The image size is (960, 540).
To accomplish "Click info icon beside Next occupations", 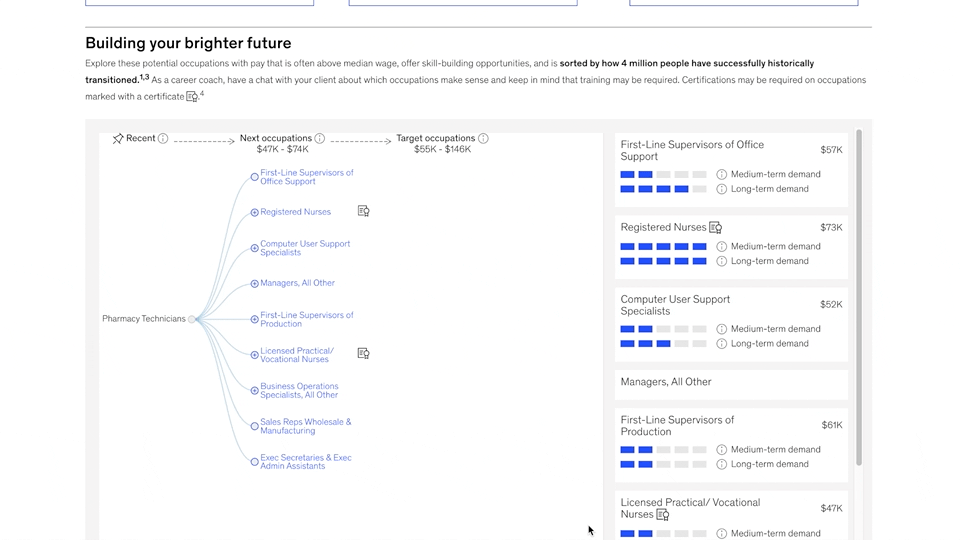I will pyautogui.click(x=320, y=139).
